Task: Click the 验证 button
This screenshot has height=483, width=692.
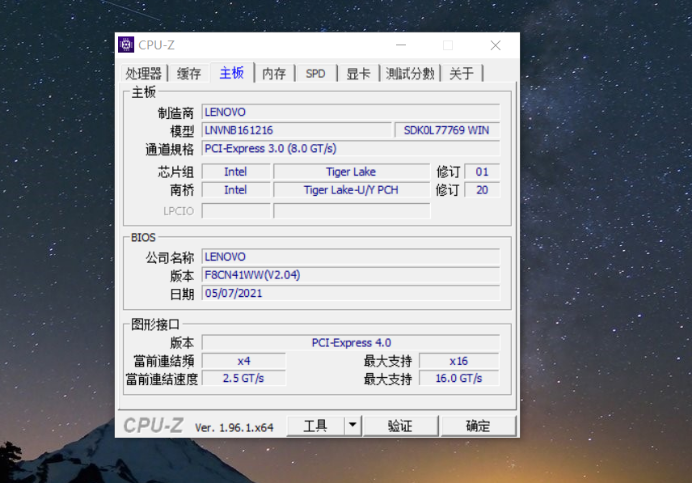Action: pos(400,426)
